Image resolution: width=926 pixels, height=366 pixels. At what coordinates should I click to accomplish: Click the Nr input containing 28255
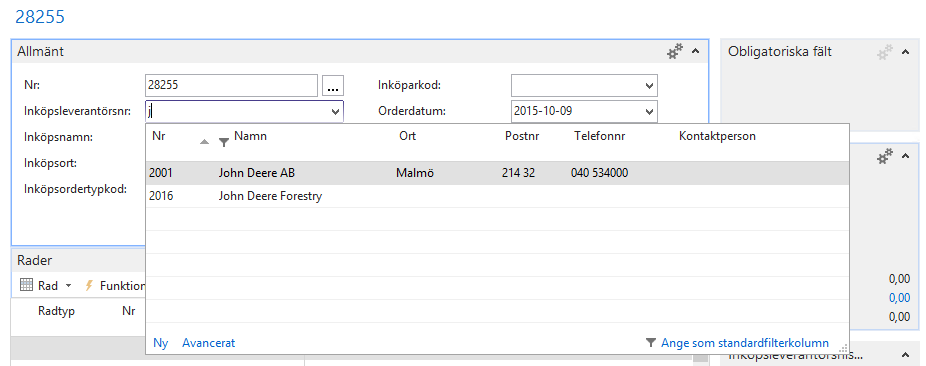[232, 86]
